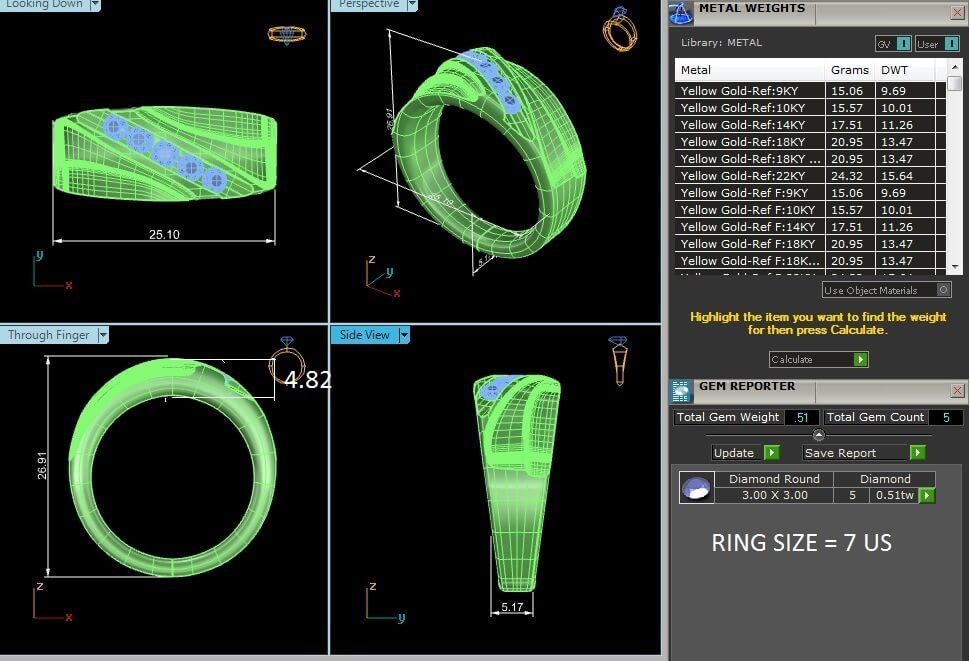969x661 pixels.
Task: Click green arrow beside 0.51tw diamond entry
Action: [927, 495]
